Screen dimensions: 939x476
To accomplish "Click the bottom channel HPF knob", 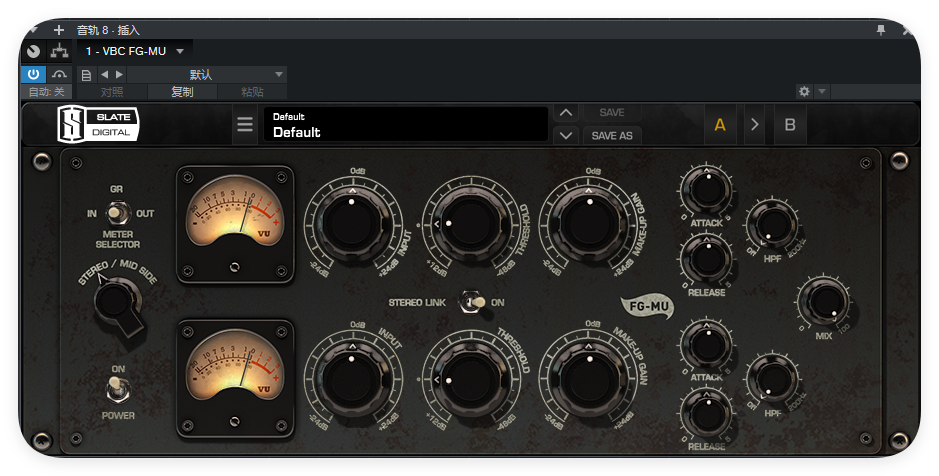I will 773,379.
